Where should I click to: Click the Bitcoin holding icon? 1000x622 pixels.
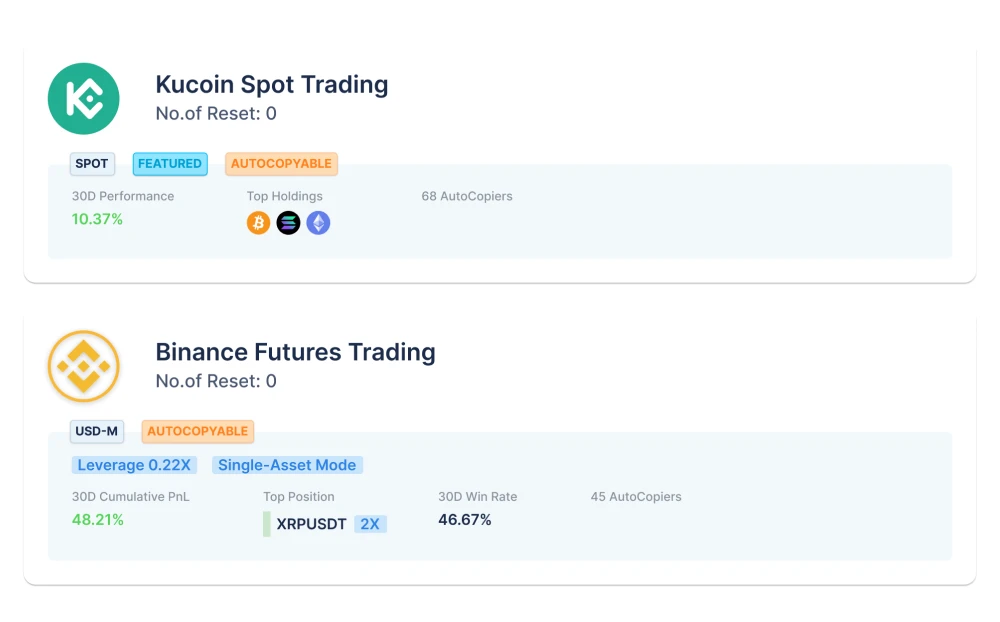258,223
